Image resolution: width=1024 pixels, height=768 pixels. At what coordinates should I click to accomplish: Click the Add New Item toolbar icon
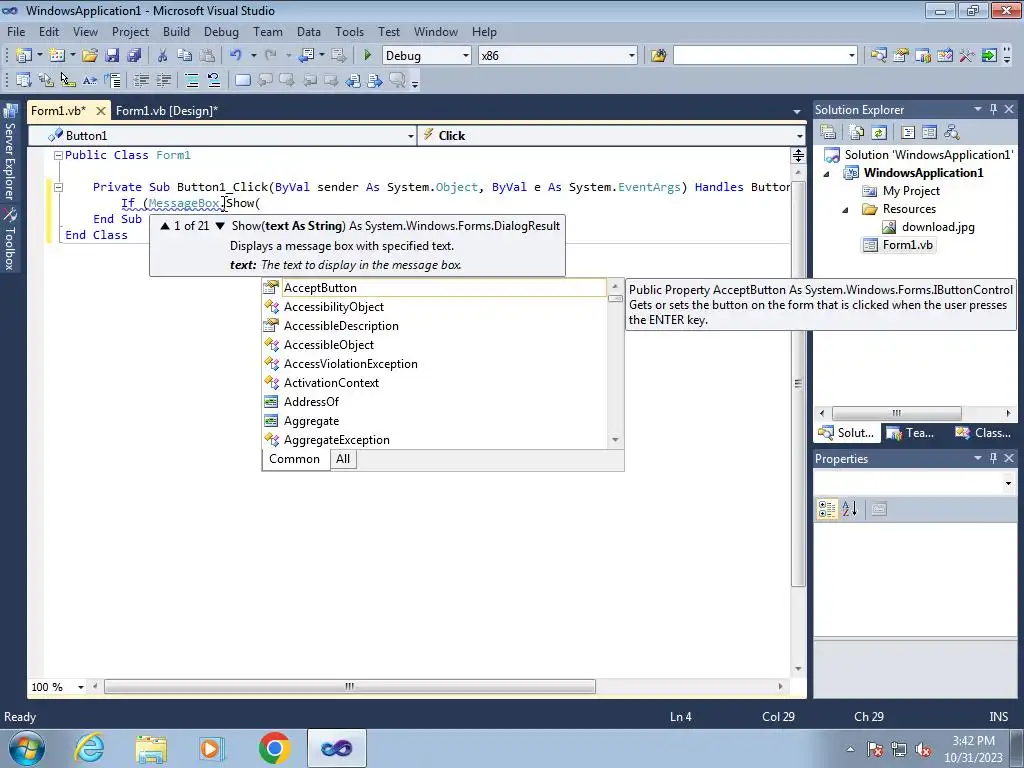coord(57,56)
